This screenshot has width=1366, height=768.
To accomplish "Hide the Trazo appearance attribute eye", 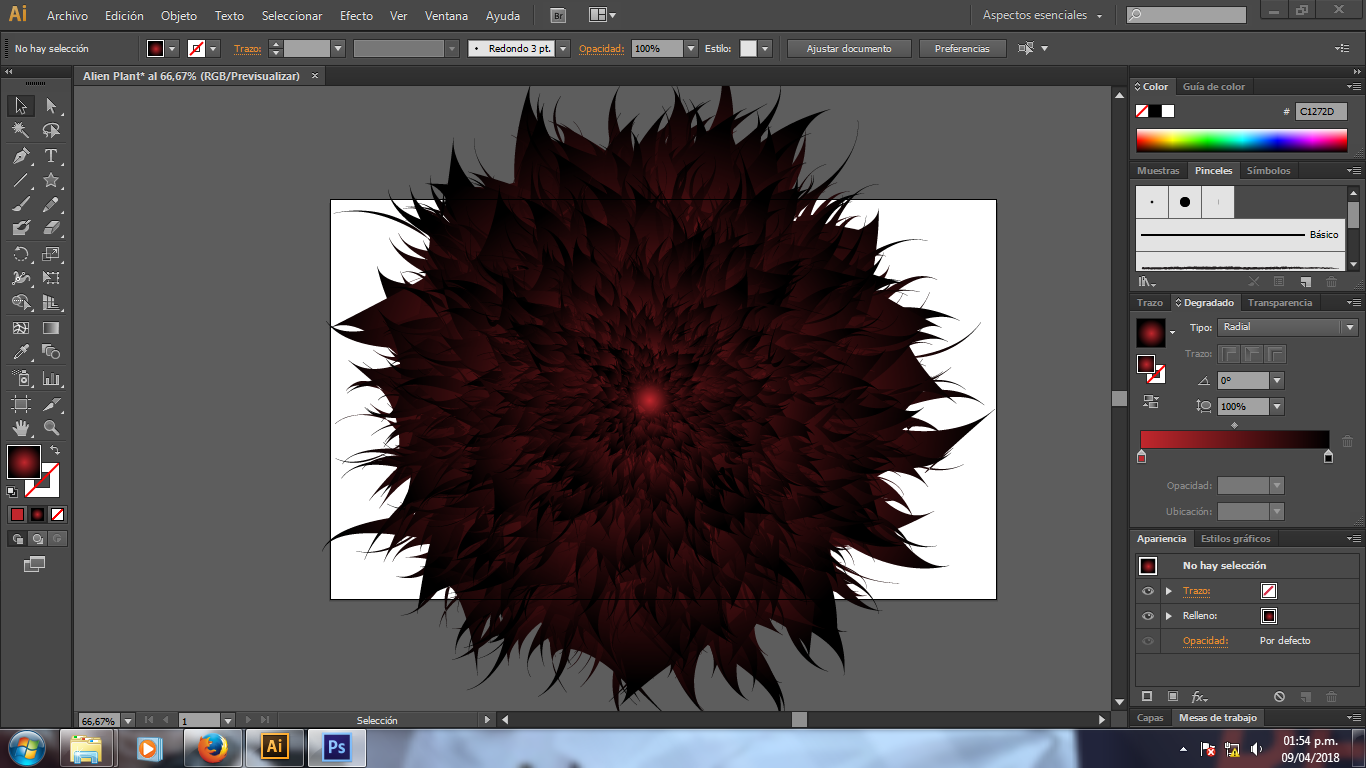I will coord(1148,591).
